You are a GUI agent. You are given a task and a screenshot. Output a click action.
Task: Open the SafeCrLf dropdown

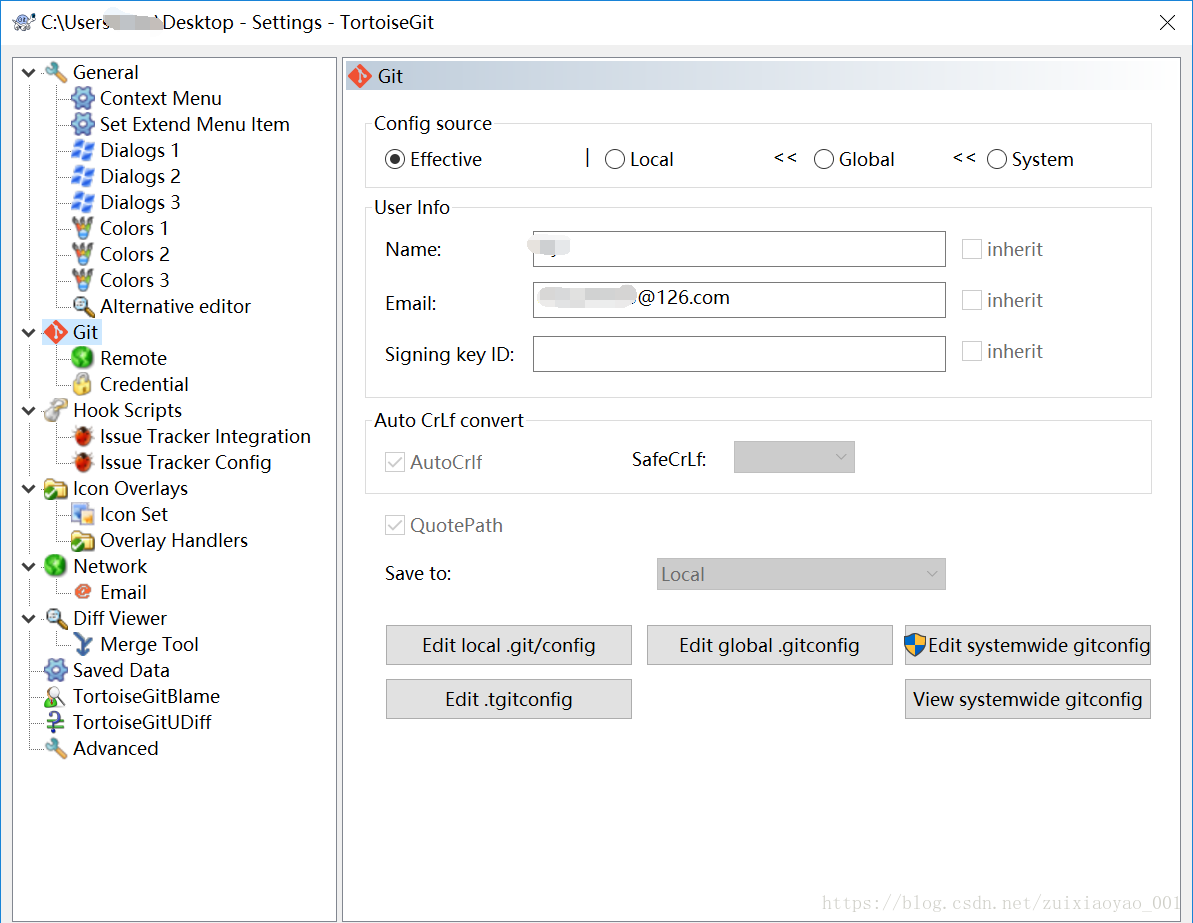[x=794, y=457]
